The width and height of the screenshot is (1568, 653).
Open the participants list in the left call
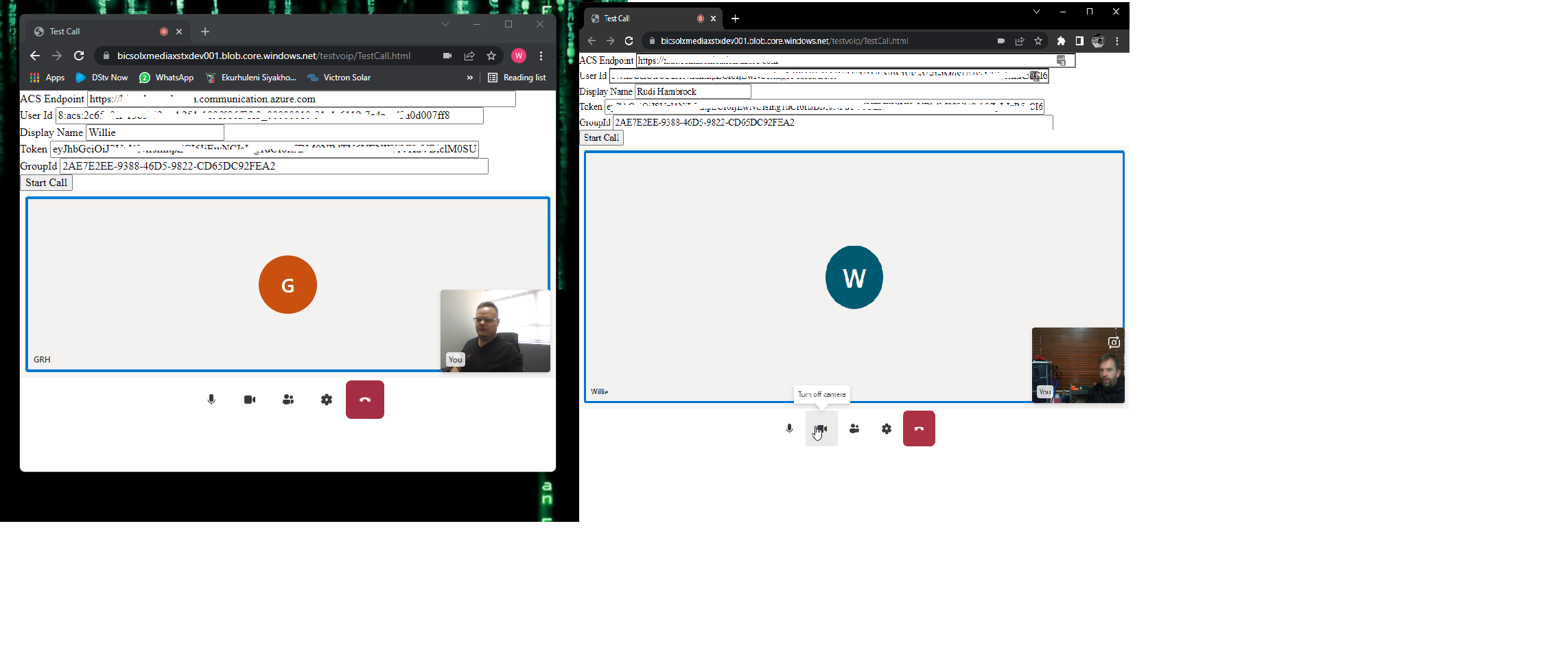tap(288, 399)
